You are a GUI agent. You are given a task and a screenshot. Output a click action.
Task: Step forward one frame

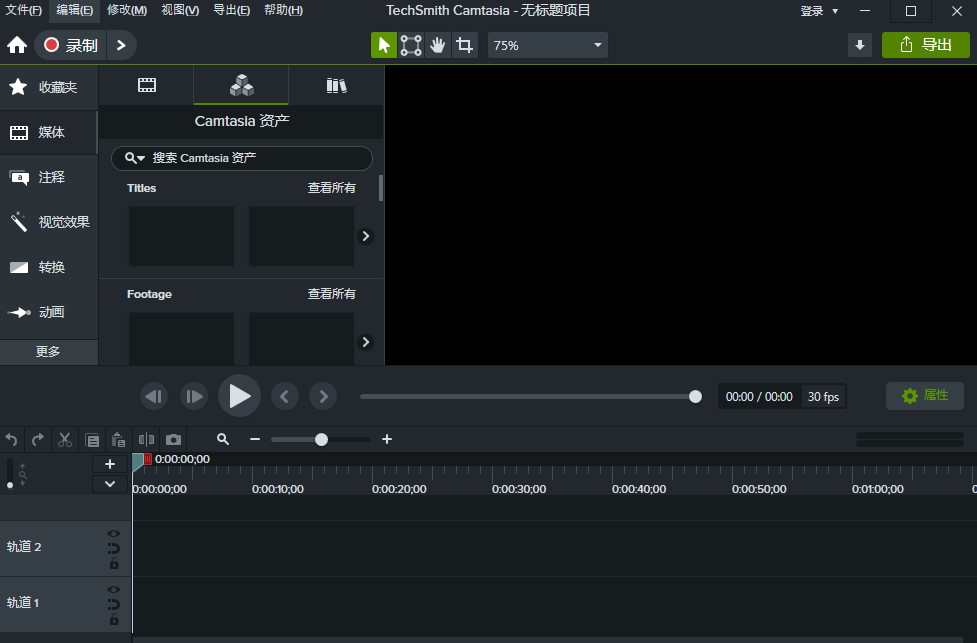pyautogui.click(x=194, y=396)
